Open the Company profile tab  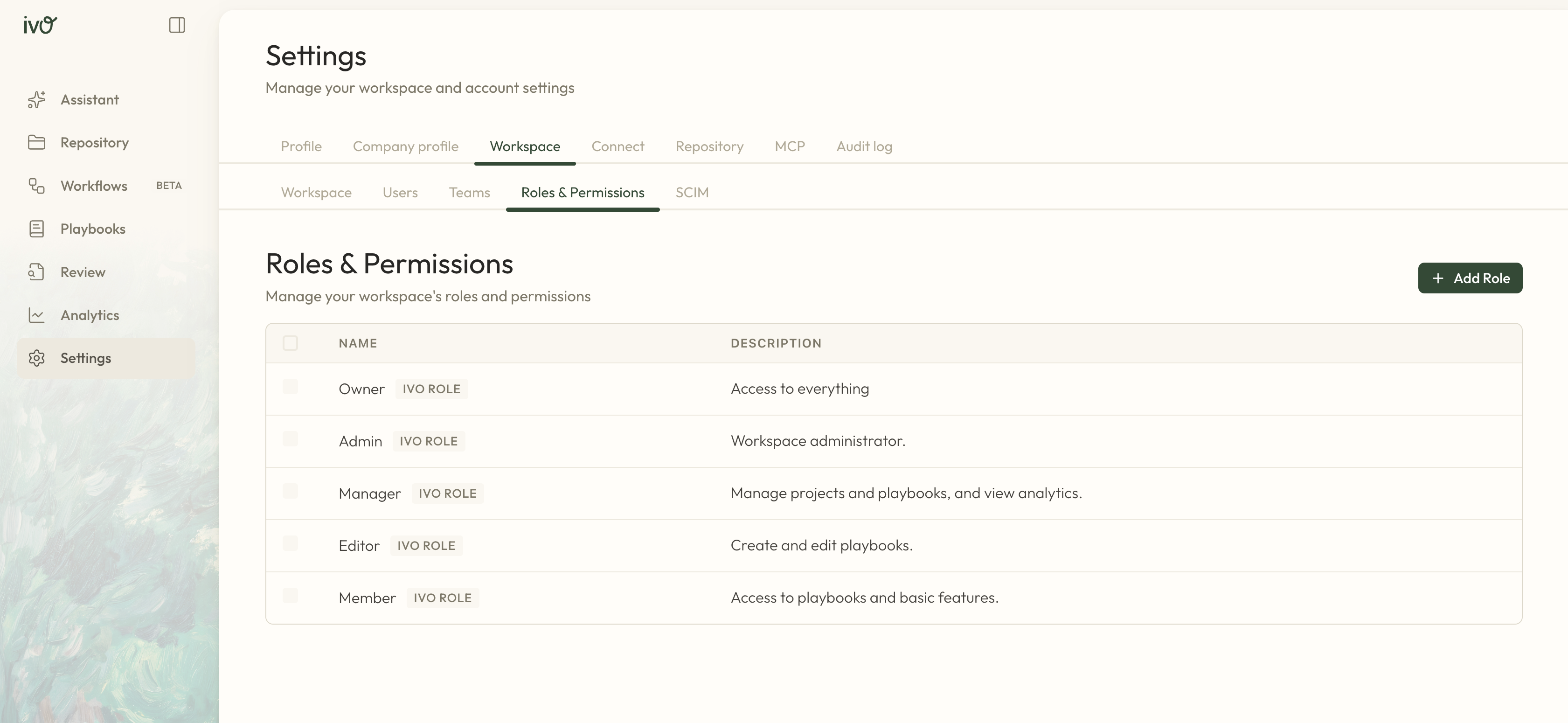pos(405,146)
